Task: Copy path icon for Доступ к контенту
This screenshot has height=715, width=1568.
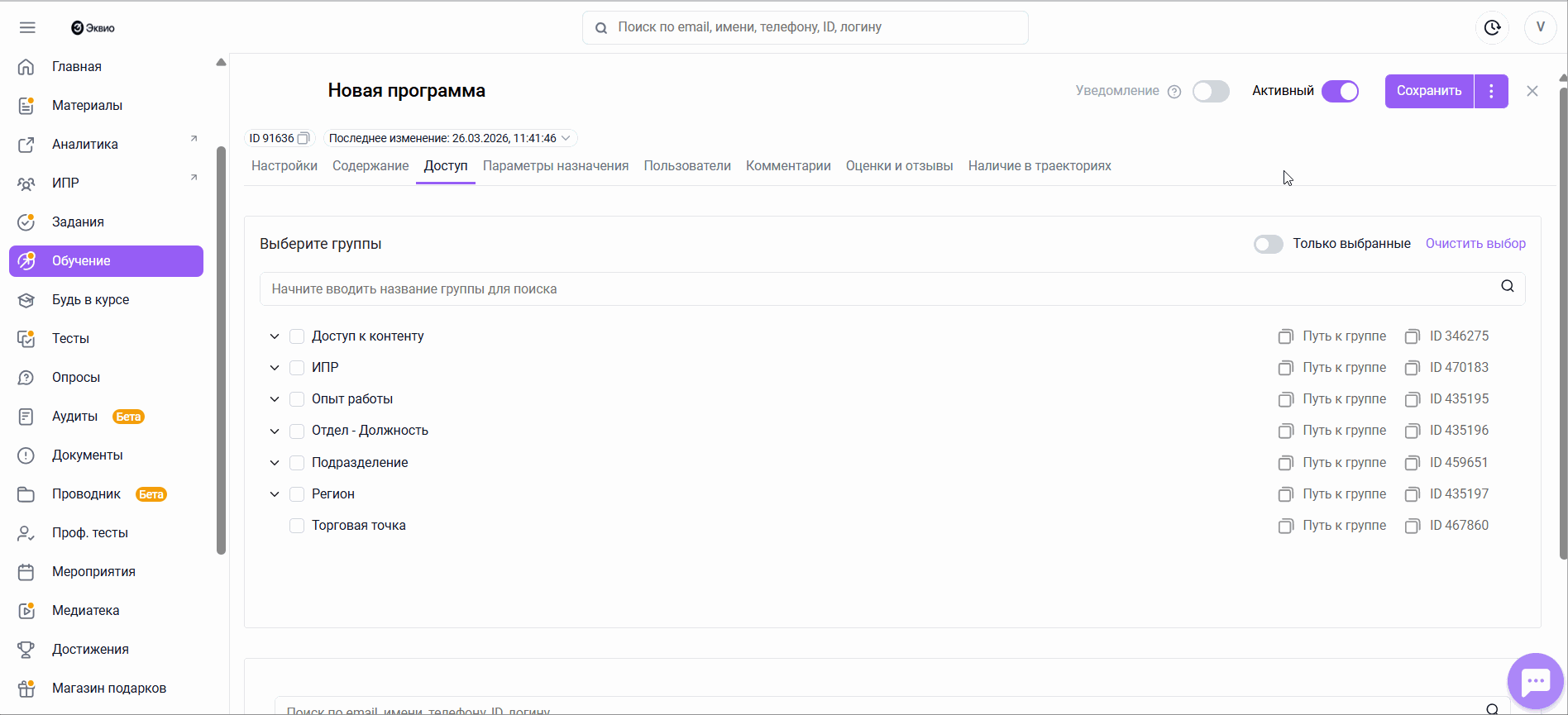Action: coord(1286,336)
